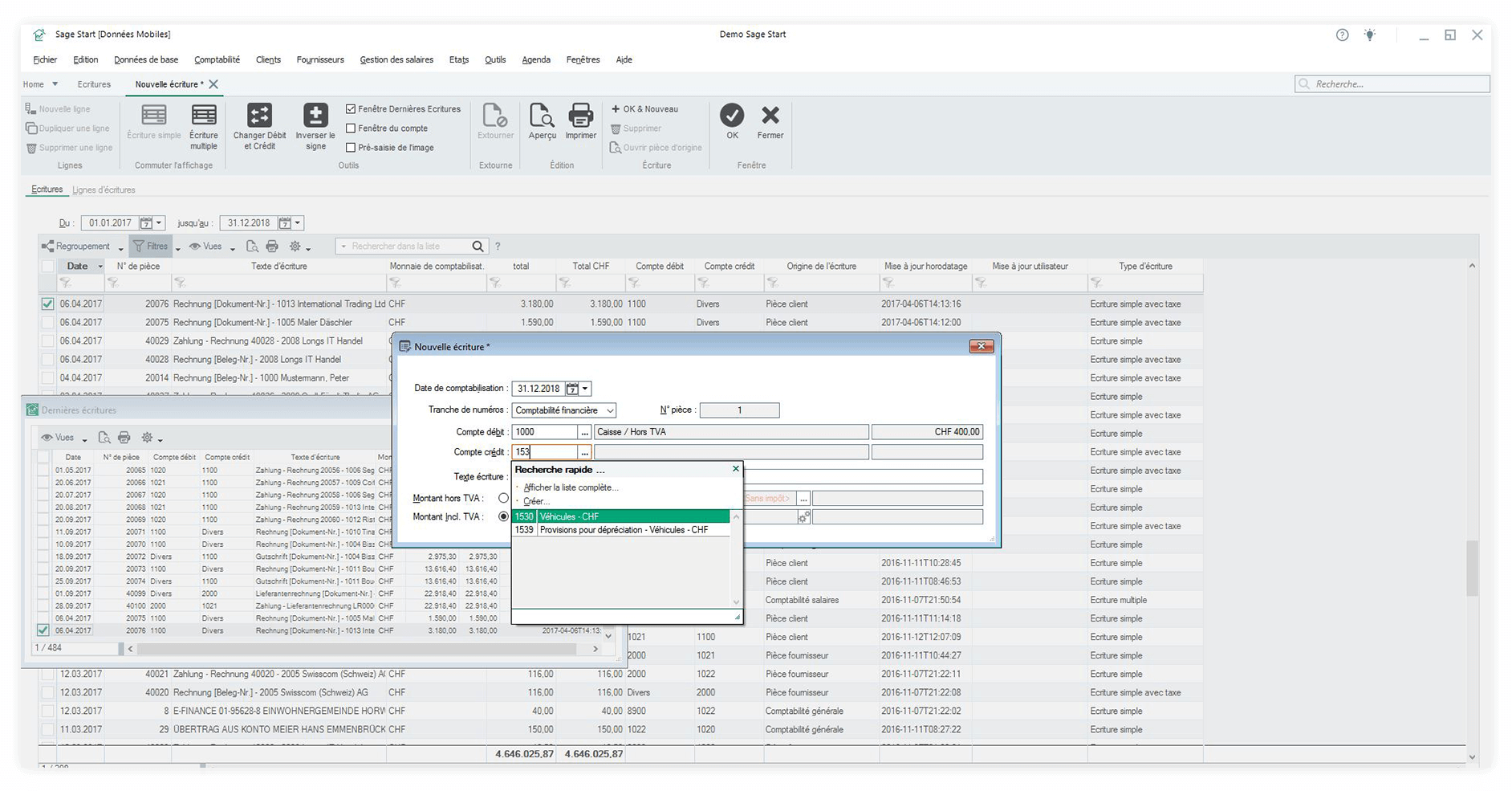Close the Recherche rapide popup

[736, 469]
